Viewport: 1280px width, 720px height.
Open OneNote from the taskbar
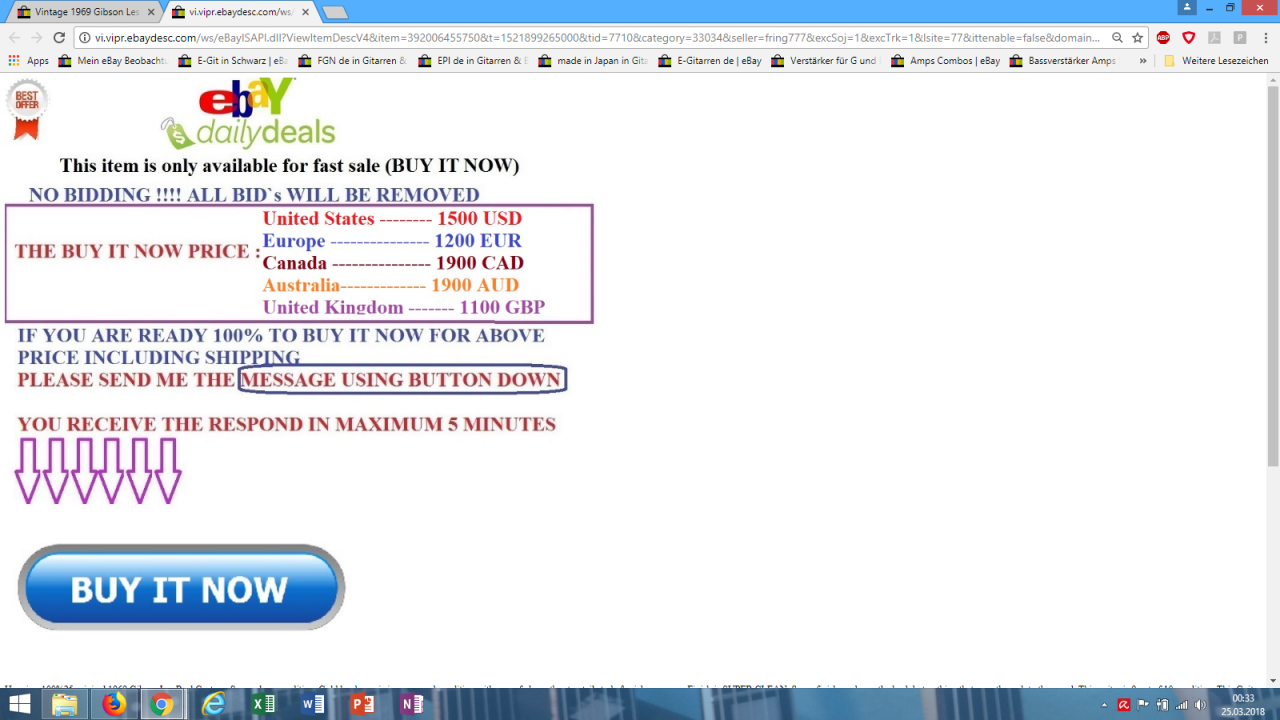(x=412, y=704)
